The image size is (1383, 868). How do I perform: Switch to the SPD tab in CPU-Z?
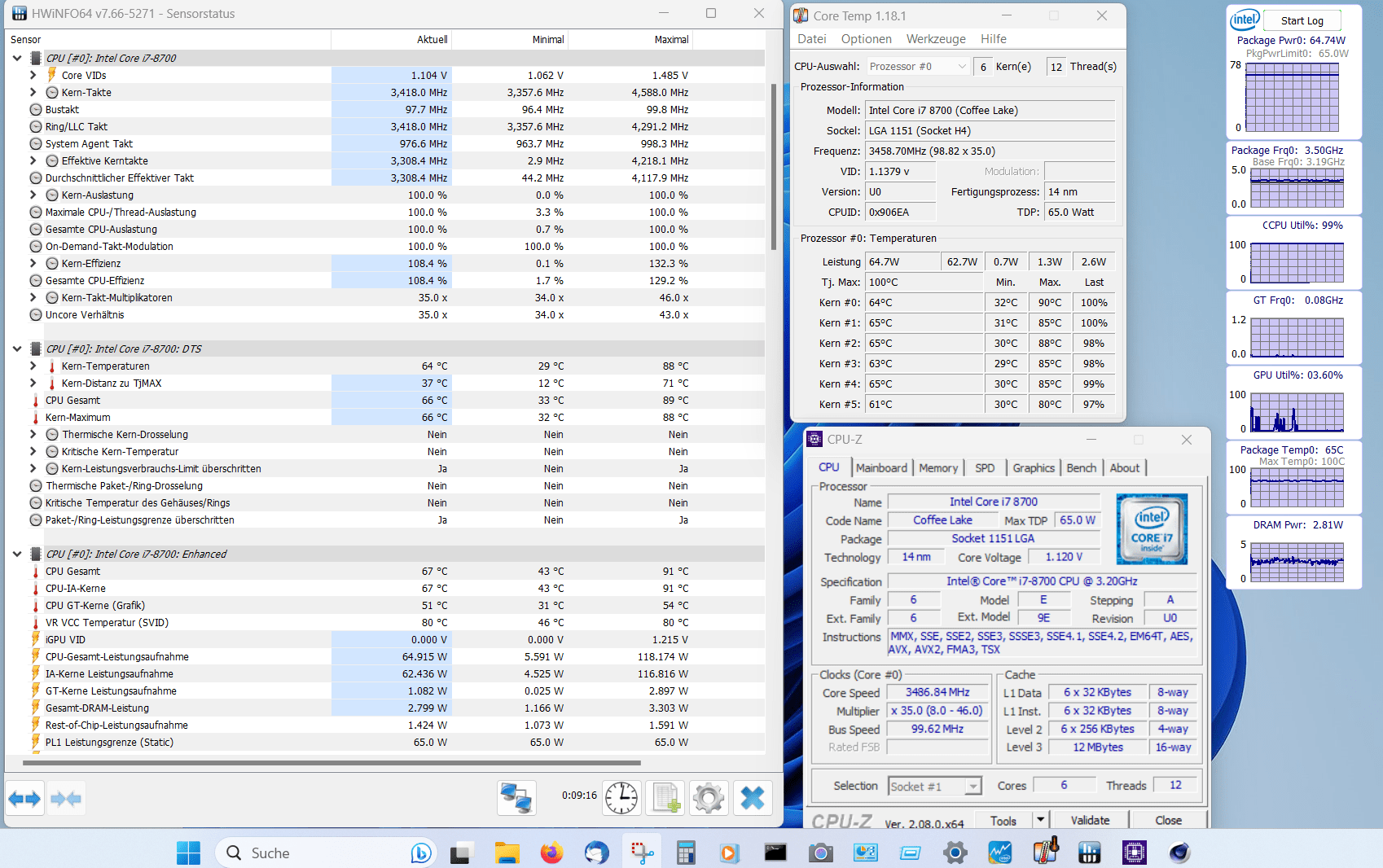(985, 468)
